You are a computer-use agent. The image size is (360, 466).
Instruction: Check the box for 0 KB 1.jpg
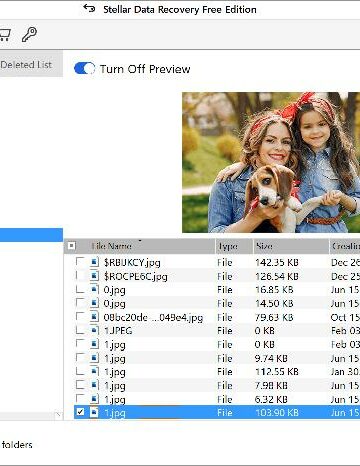(x=80, y=344)
